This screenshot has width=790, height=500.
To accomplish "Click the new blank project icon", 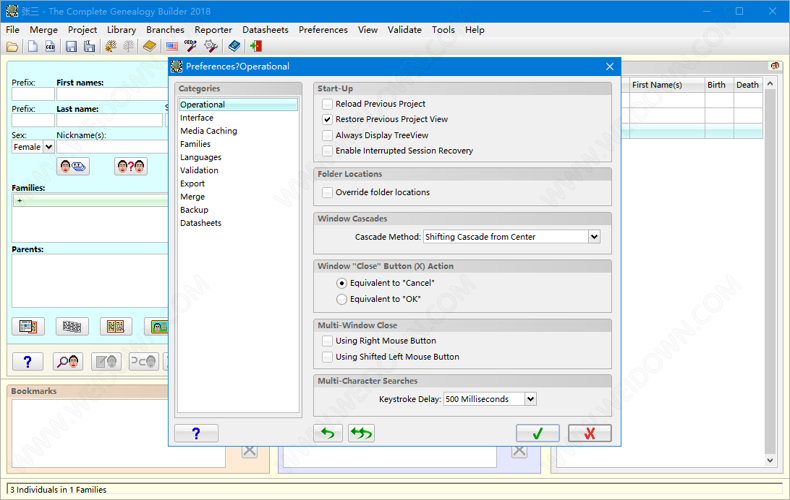I will pos(33,47).
